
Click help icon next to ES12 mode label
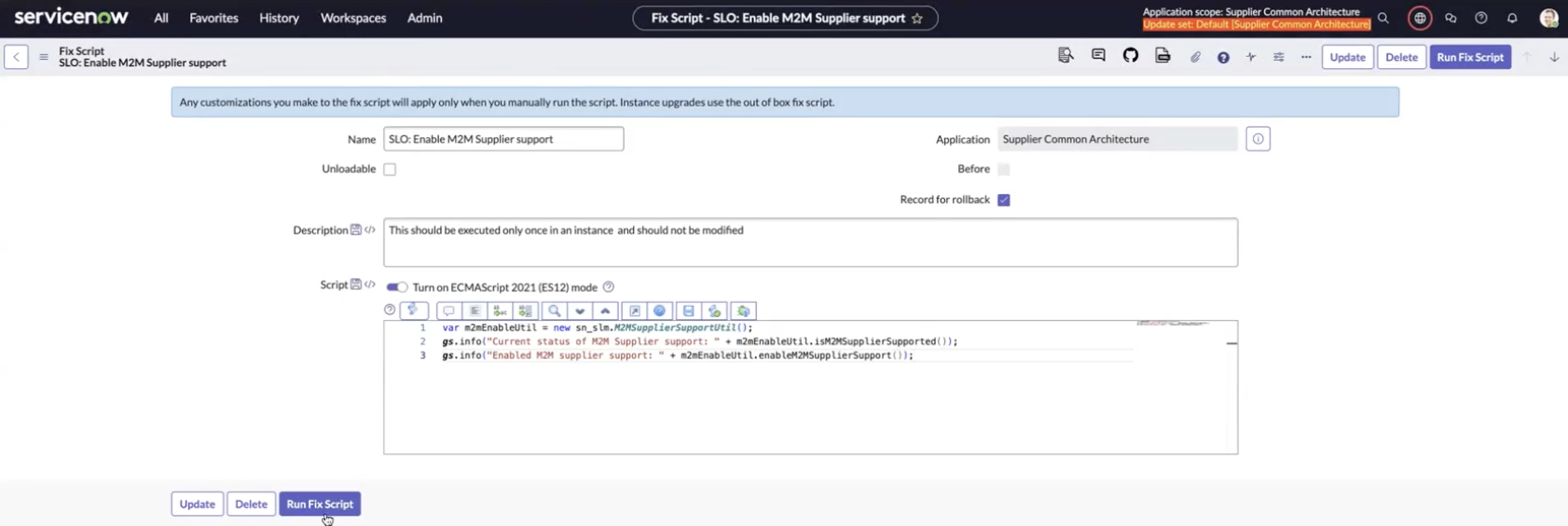tap(609, 287)
